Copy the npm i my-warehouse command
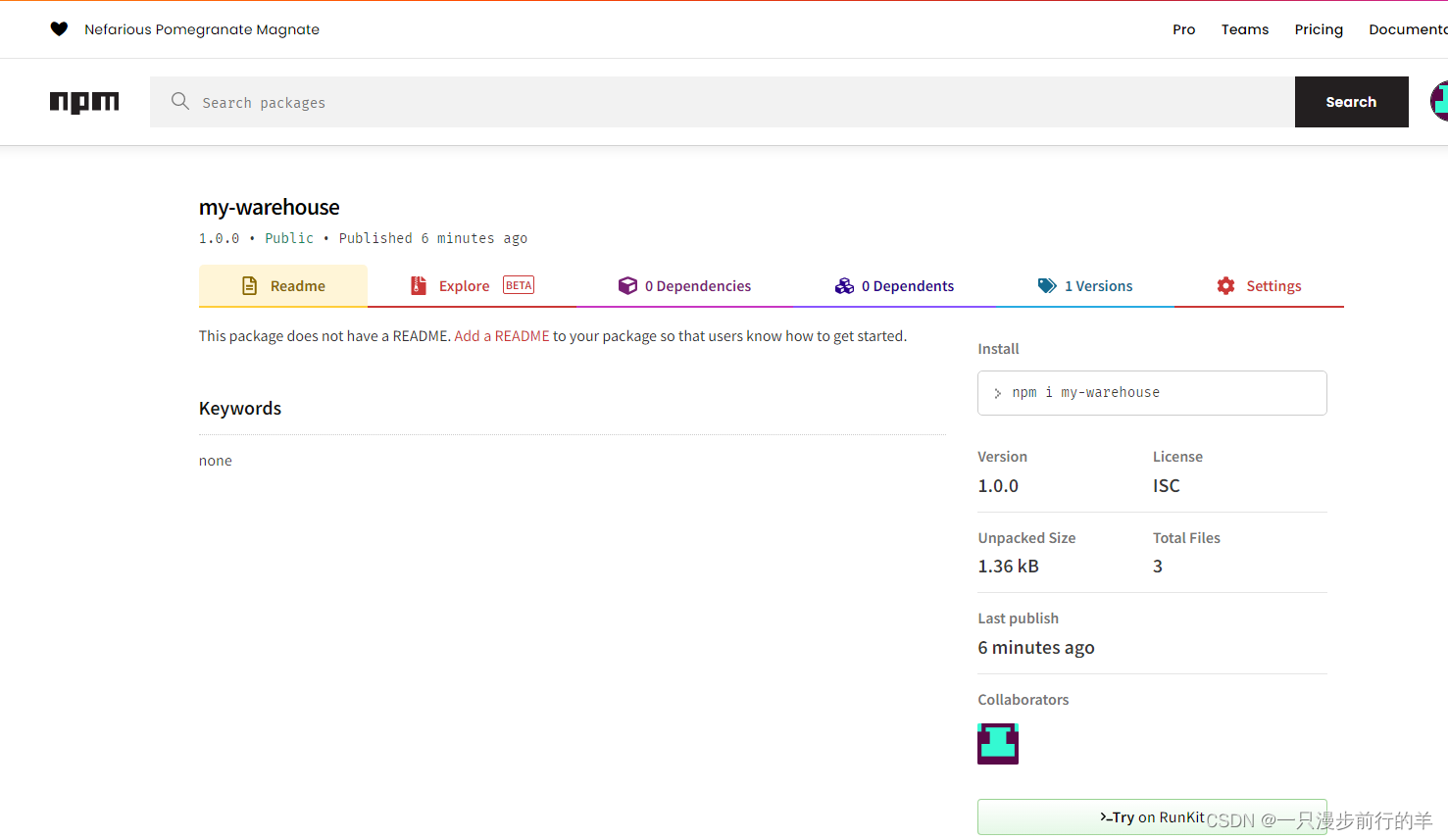 [x=1152, y=393]
